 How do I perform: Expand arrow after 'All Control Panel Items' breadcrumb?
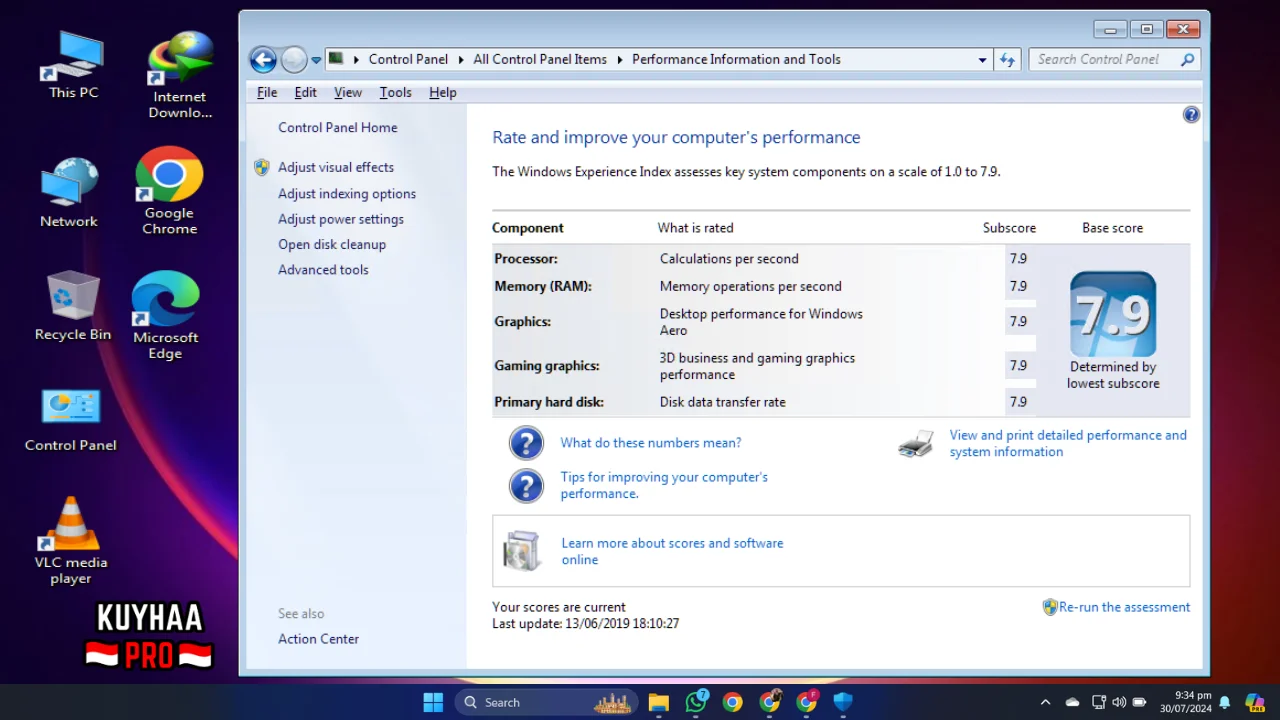point(620,60)
